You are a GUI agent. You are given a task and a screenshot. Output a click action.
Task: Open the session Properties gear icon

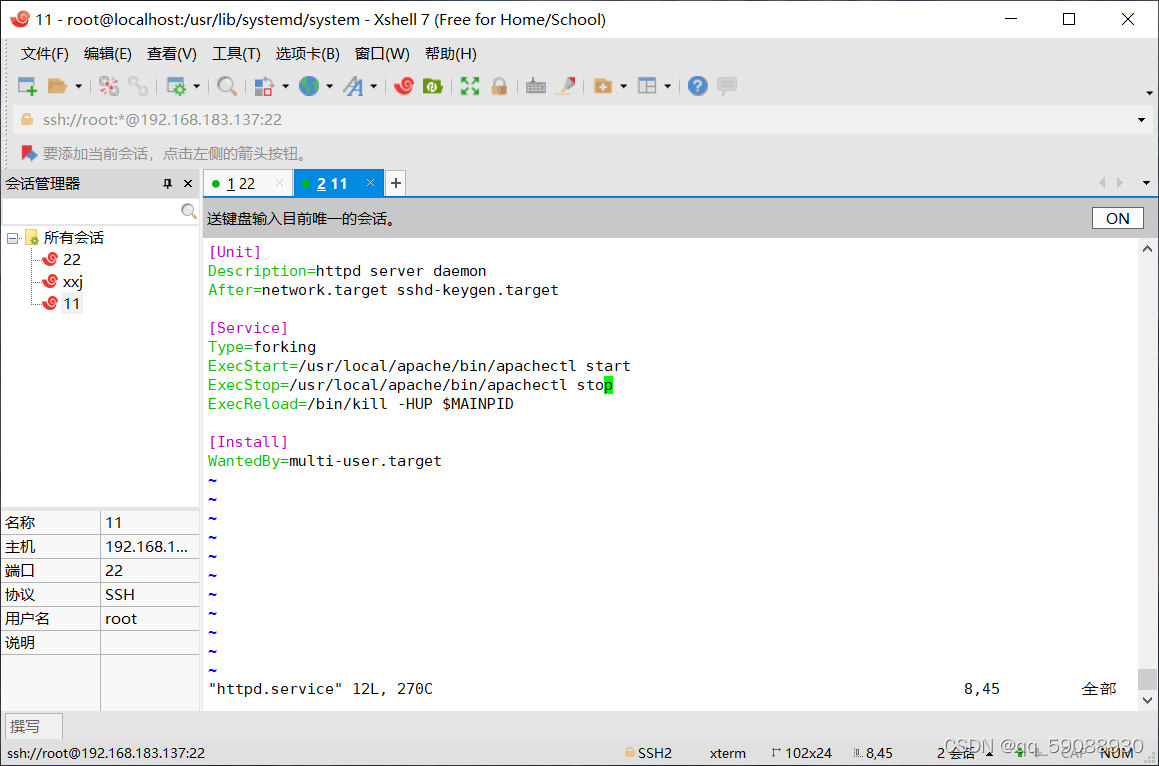point(176,87)
